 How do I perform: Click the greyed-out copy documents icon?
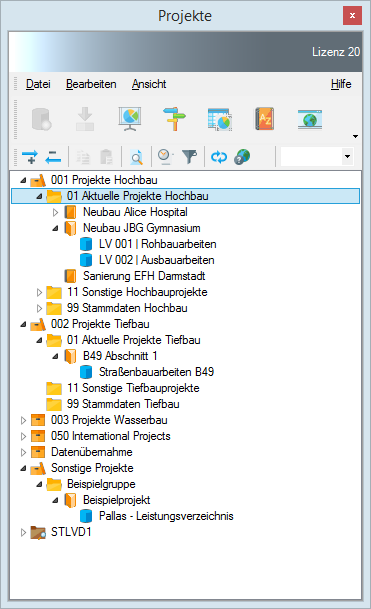point(83,157)
